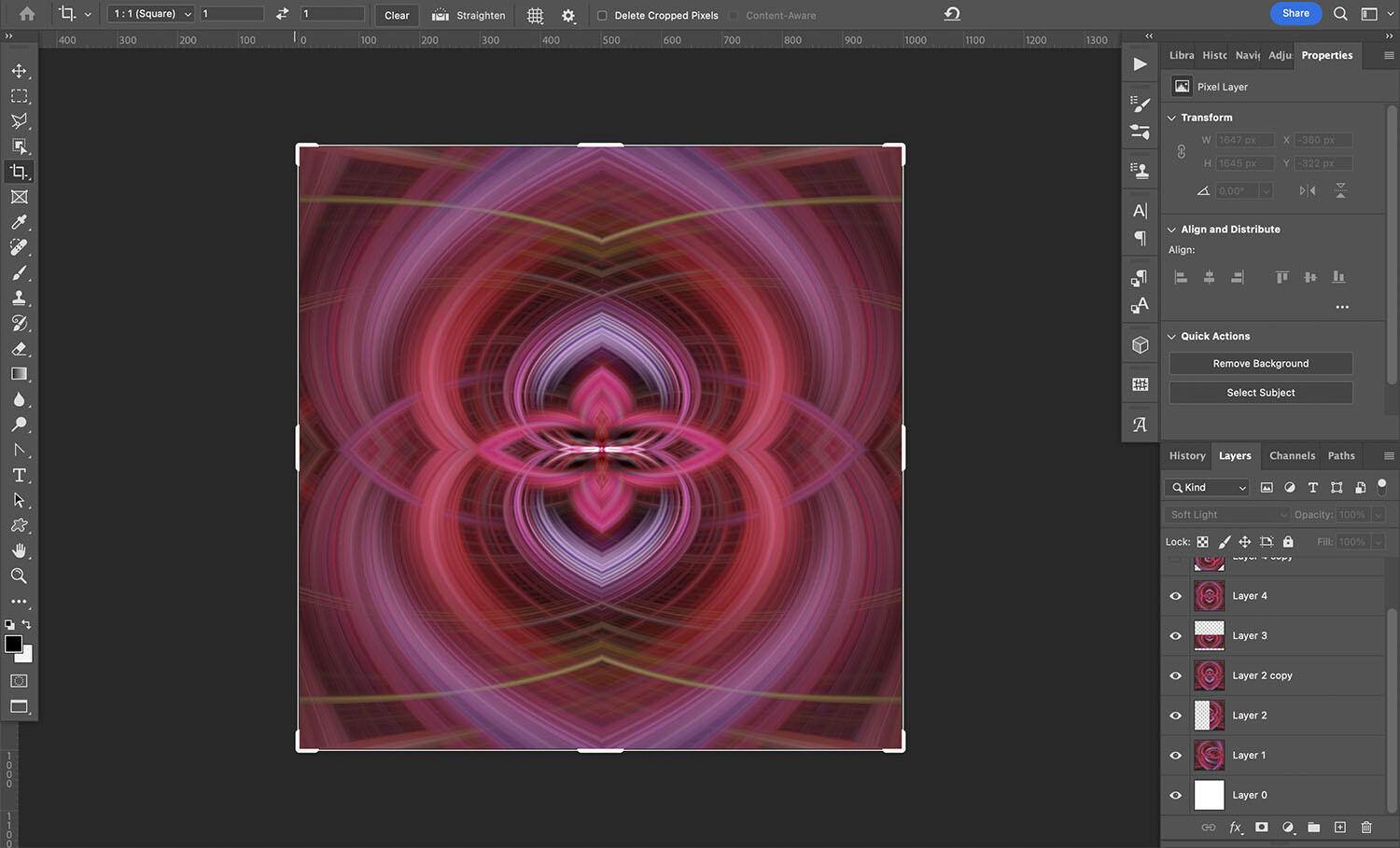1400x848 pixels.
Task: Toggle visibility of Layer 2 copy
Action: (1175, 674)
